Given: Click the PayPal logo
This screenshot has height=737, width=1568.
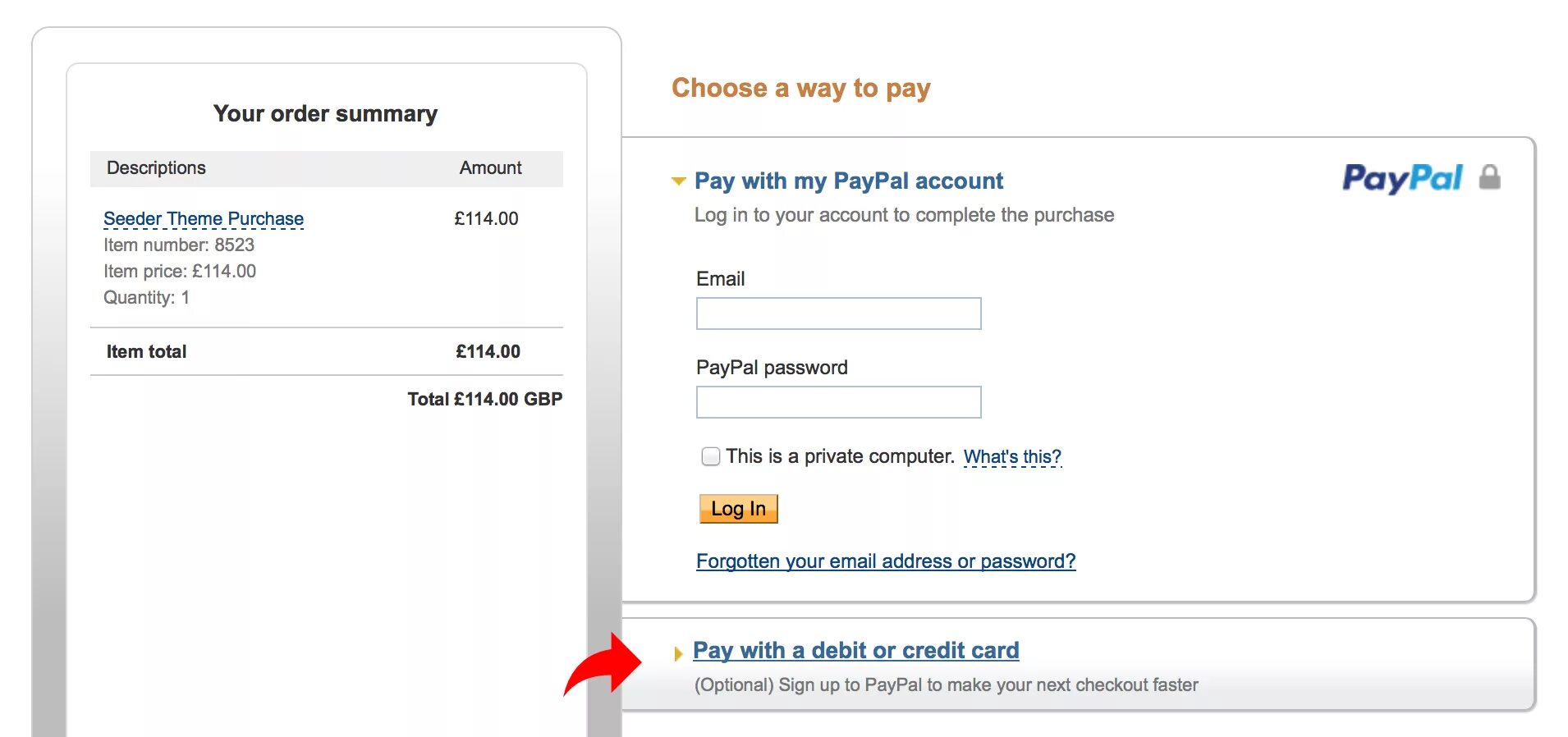Looking at the screenshot, I should [1401, 178].
